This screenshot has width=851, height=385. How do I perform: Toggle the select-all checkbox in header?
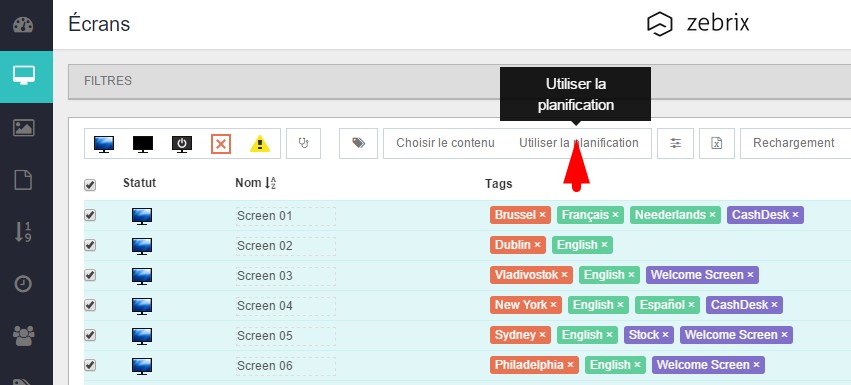click(x=90, y=185)
